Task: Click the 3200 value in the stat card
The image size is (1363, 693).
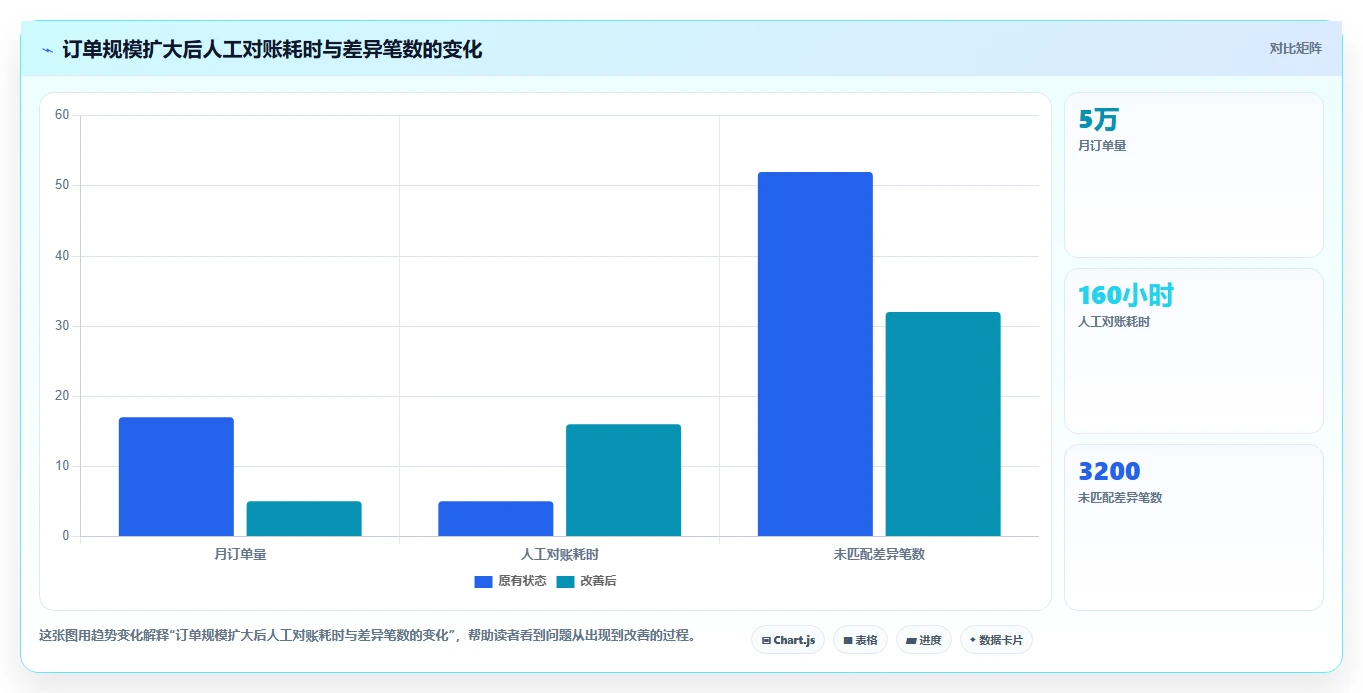Action: pos(1109,471)
